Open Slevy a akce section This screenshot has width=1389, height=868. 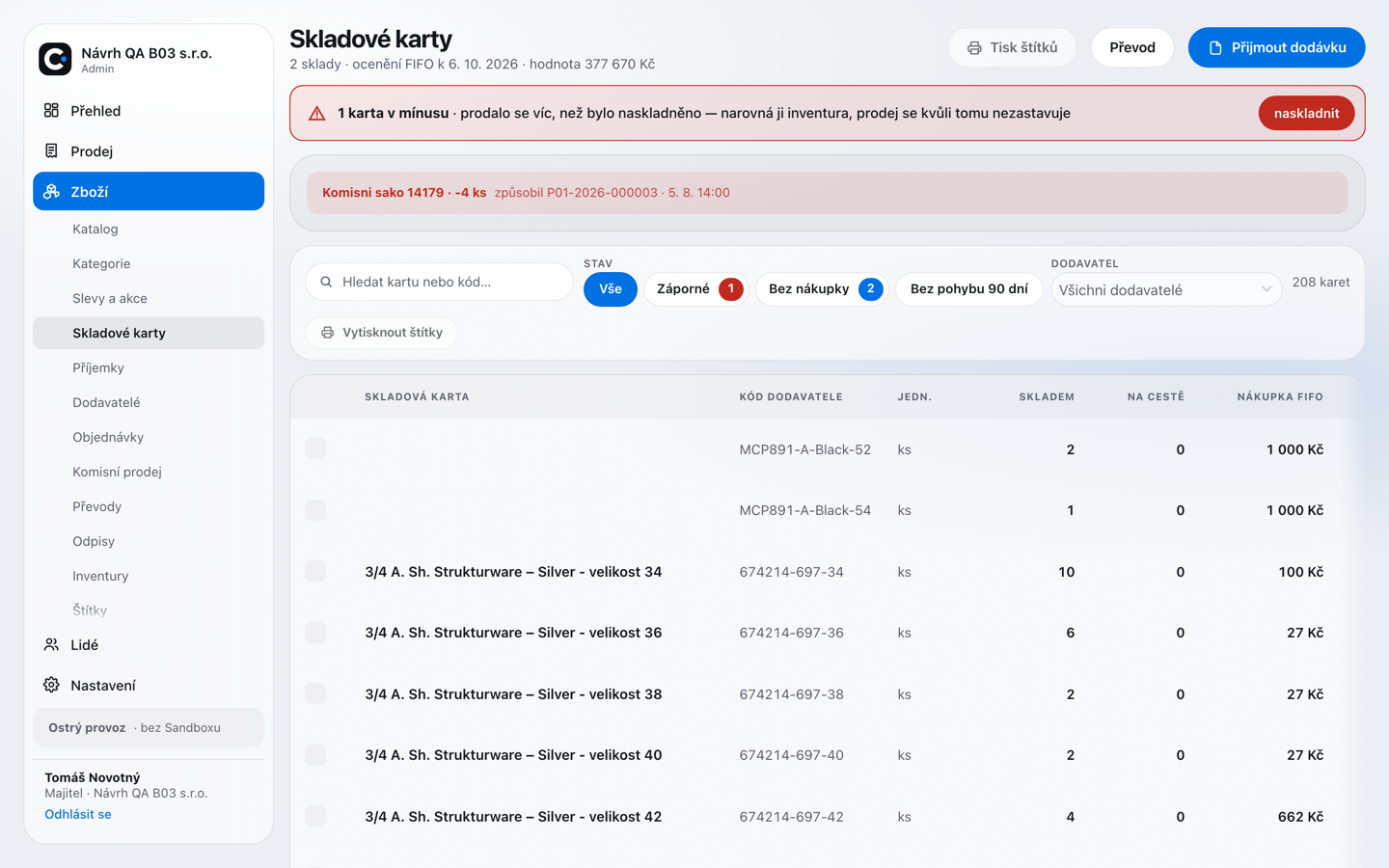pyautogui.click(x=149, y=298)
